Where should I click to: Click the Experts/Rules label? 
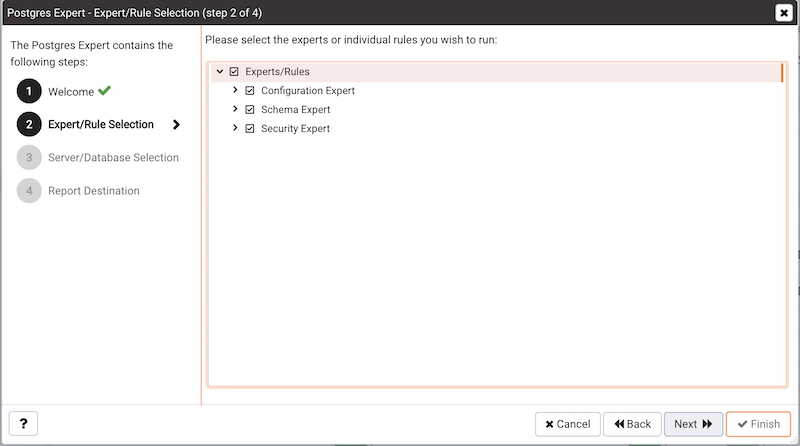pyautogui.click(x=277, y=71)
